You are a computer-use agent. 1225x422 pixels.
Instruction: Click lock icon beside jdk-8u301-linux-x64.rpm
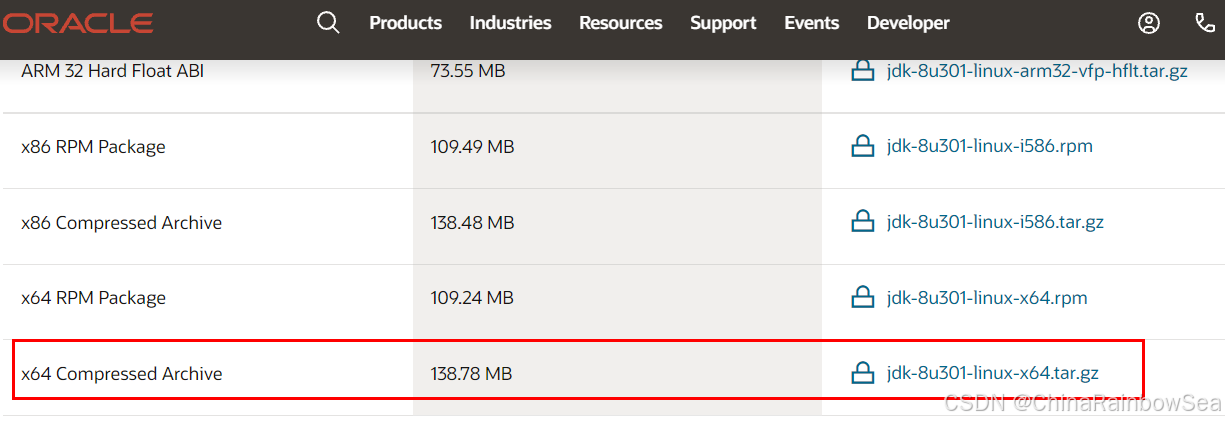862,298
